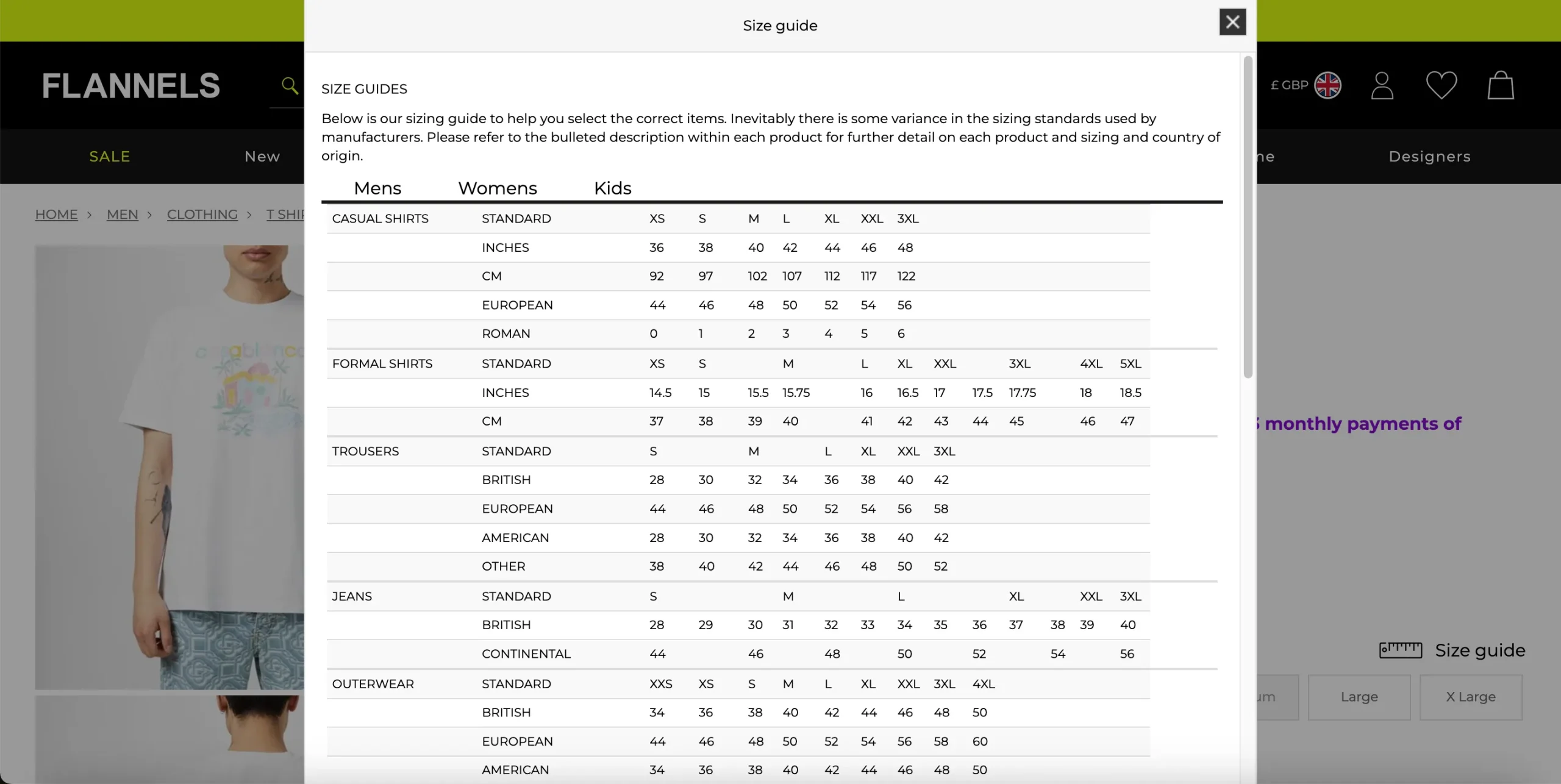This screenshot has height=784, width=1561.
Task: Open the search magnifier icon
Action: pos(290,85)
